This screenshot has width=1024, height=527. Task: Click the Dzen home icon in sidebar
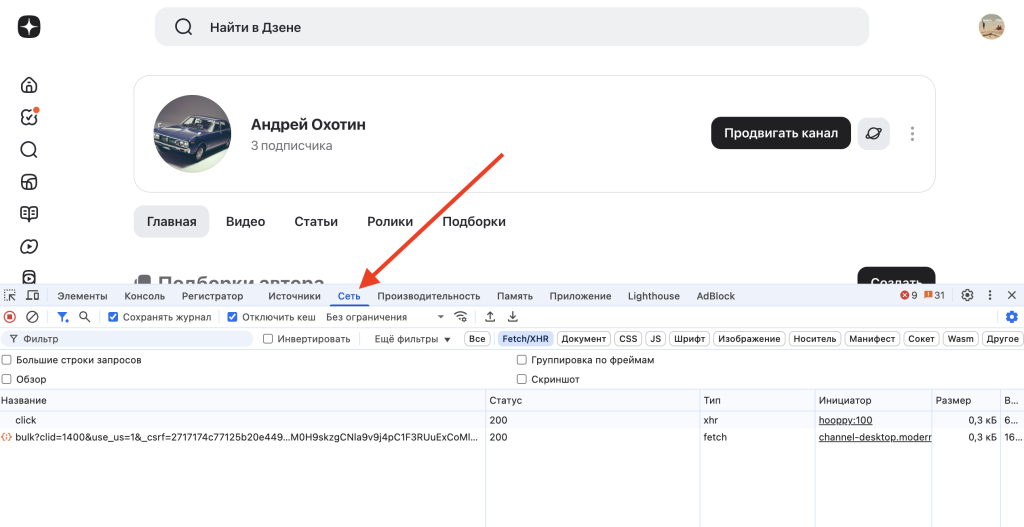[x=29, y=86]
